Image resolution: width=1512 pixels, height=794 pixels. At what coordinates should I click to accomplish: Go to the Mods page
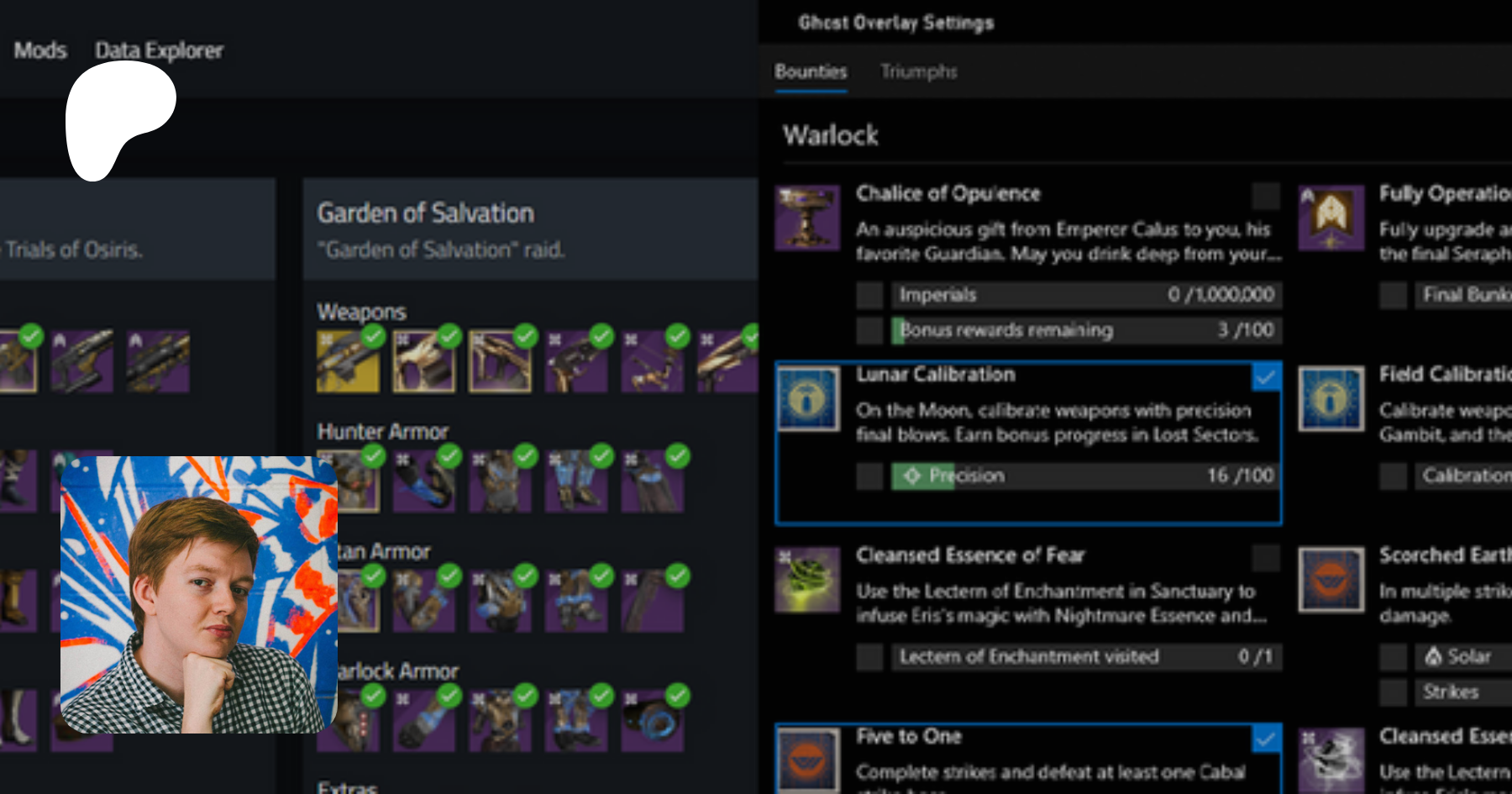pyautogui.click(x=40, y=50)
